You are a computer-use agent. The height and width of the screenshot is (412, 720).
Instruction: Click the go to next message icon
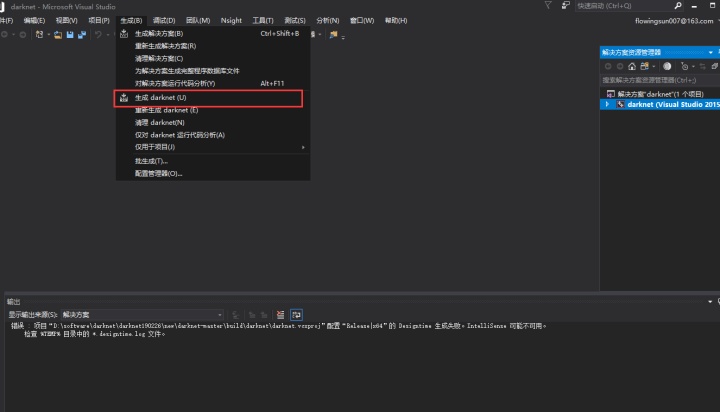coord(264,315)
